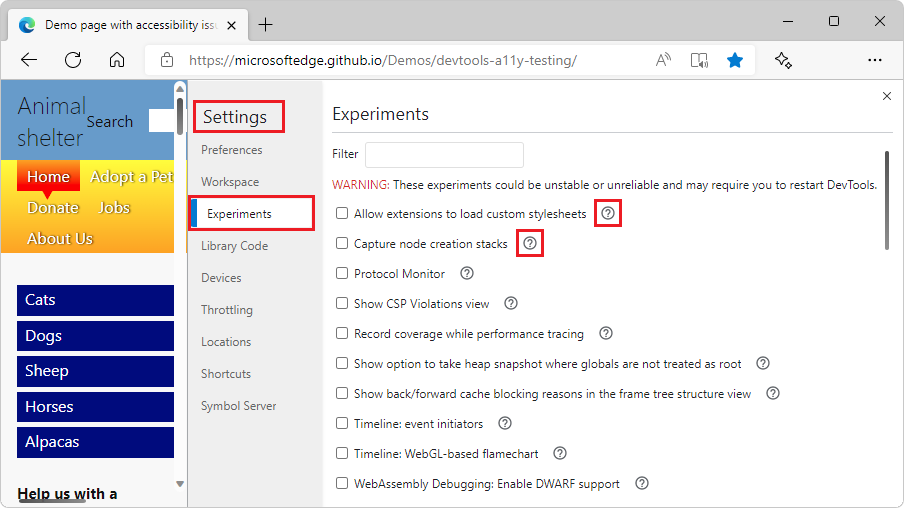904x508 pixels.
Task: Open the Library Code settings page
Action: [235, 246]
